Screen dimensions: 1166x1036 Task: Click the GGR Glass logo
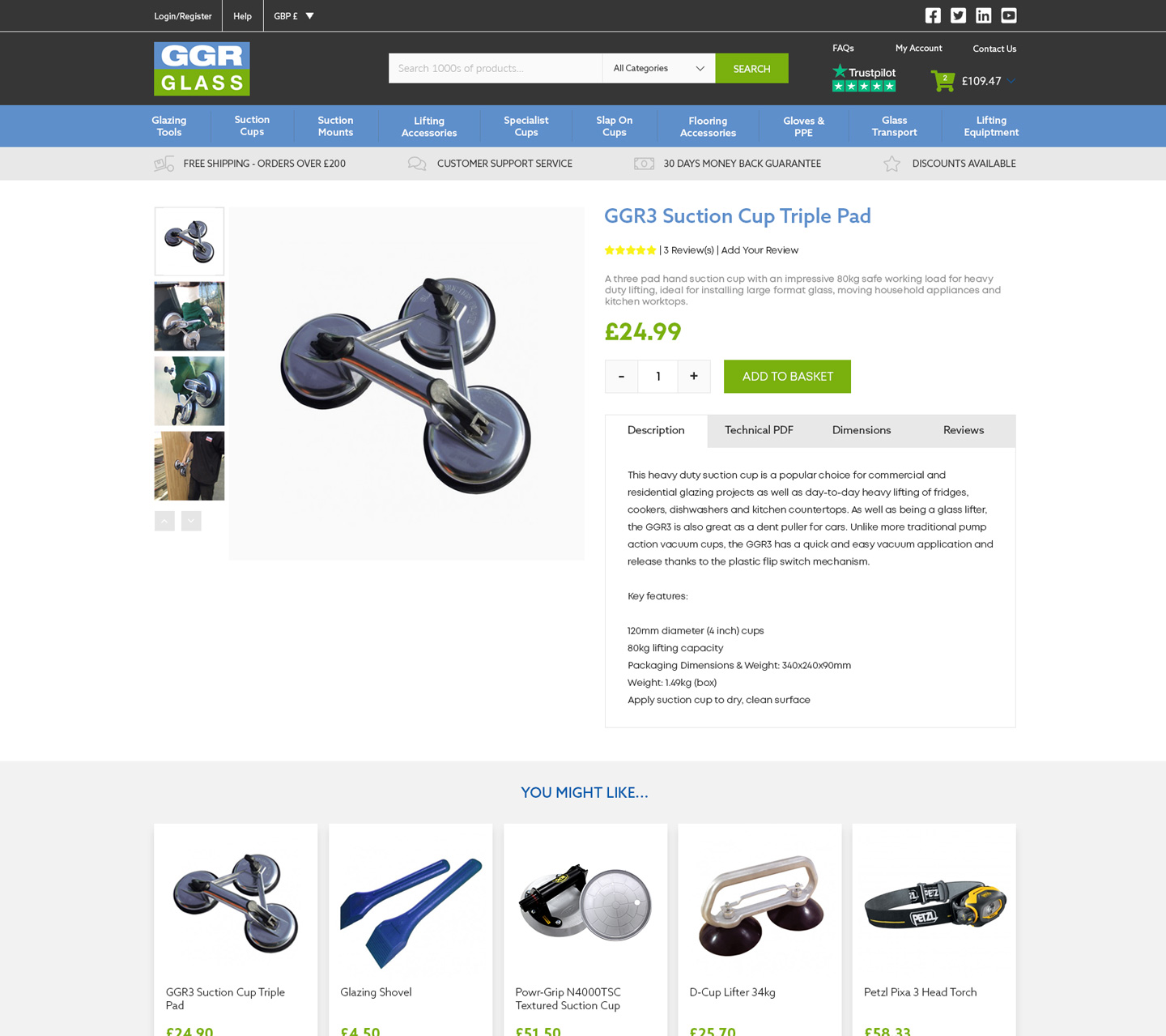click(x=202, y=69)
